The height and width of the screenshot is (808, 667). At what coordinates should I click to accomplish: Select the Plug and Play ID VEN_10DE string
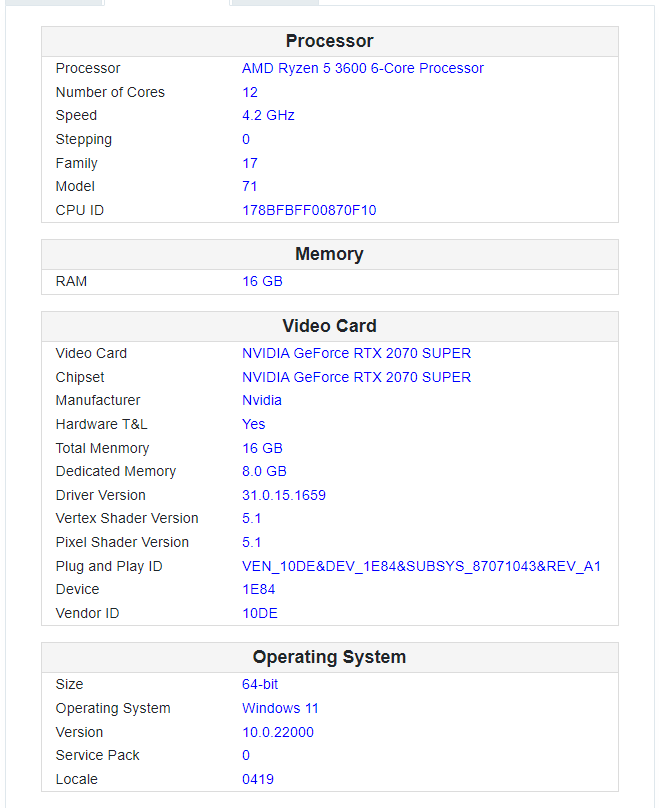[x=422, y=567]
